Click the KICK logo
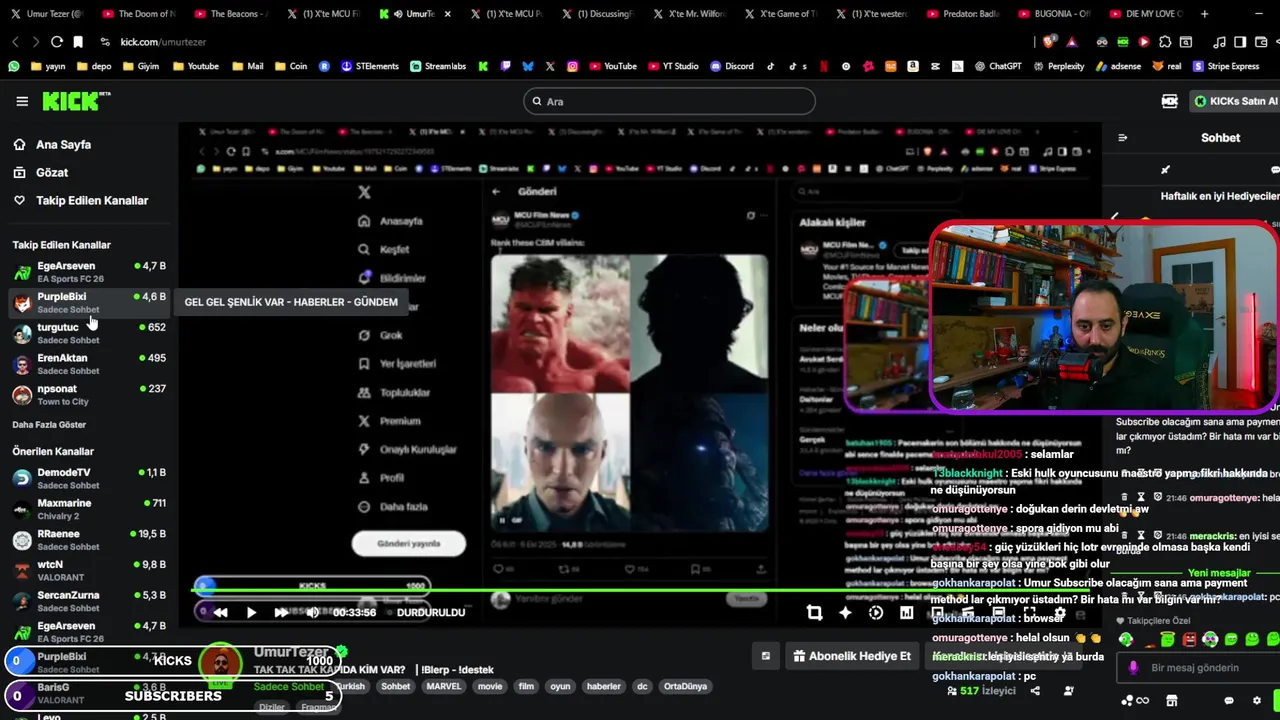 tap(76, 101)
